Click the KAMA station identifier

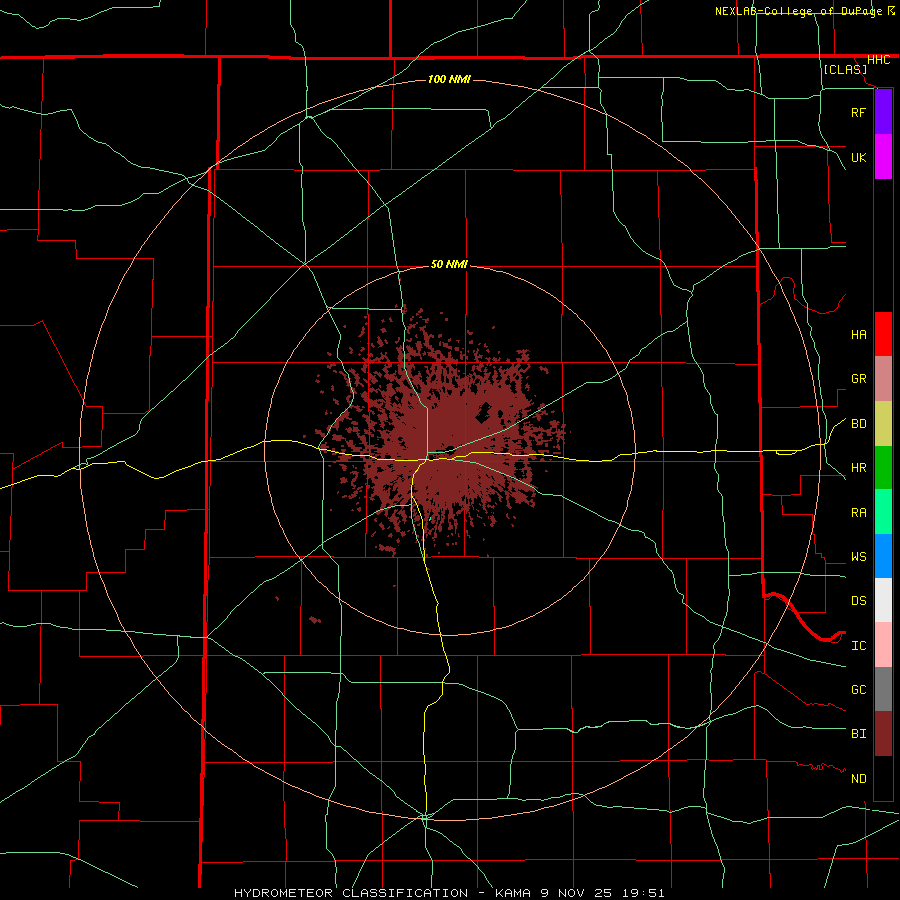[513, 893]
